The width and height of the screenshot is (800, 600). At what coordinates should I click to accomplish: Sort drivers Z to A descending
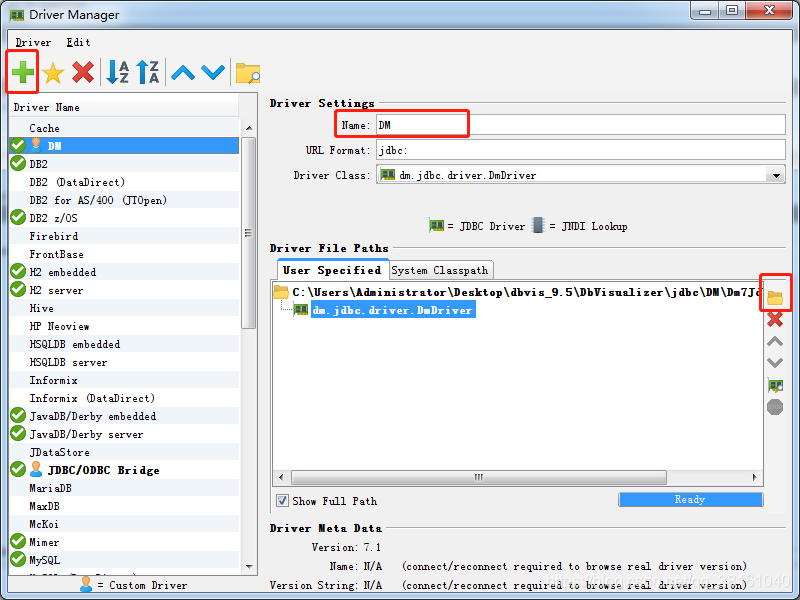(148, 72)
